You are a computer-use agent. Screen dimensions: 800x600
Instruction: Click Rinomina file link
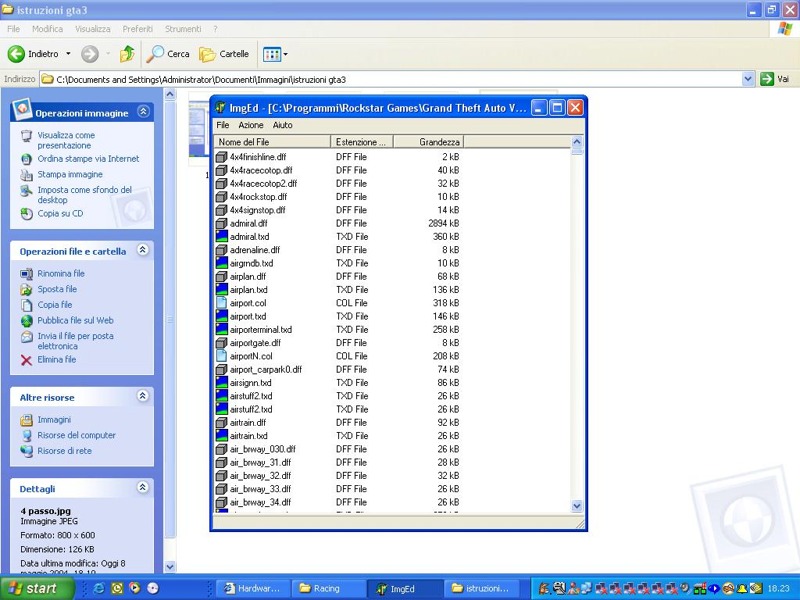click(x=61, y=273)
